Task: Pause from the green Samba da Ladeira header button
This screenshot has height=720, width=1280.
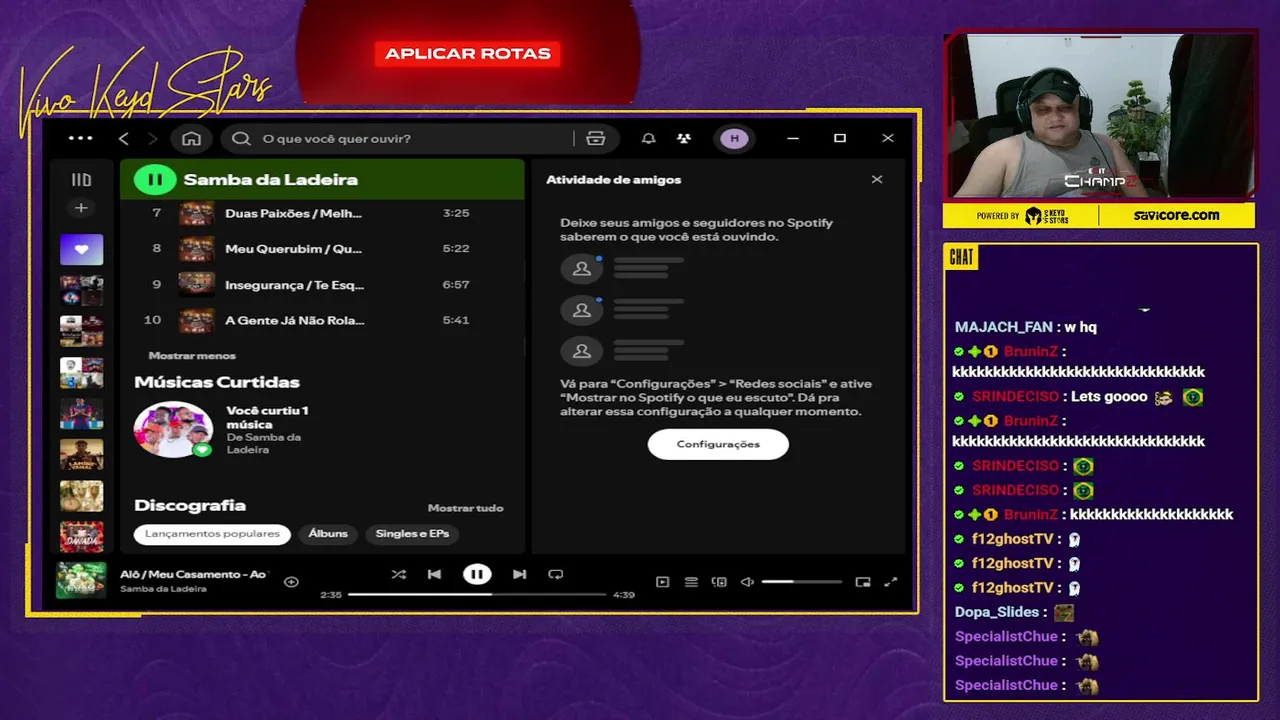Action: click(x=155, y=180)
